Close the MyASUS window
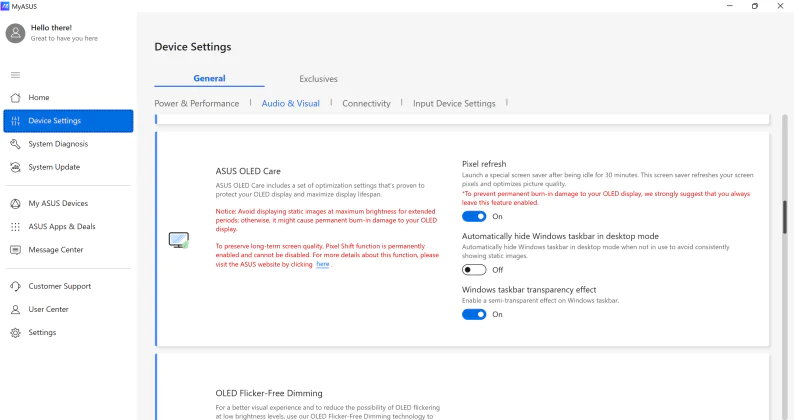Viewport: 794px width, 420px height. 780,6
